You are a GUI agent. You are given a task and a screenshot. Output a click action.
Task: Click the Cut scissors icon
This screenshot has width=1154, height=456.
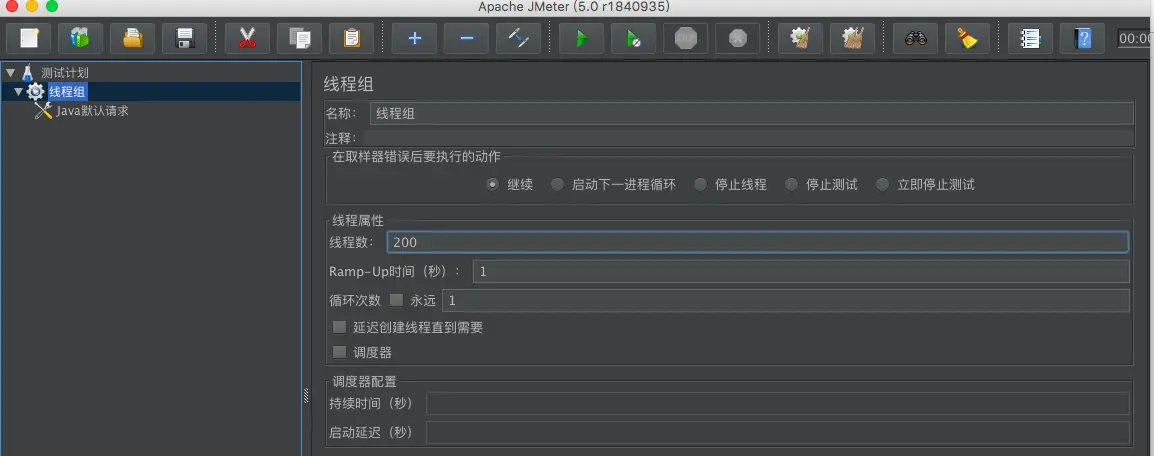coord(247,38)
